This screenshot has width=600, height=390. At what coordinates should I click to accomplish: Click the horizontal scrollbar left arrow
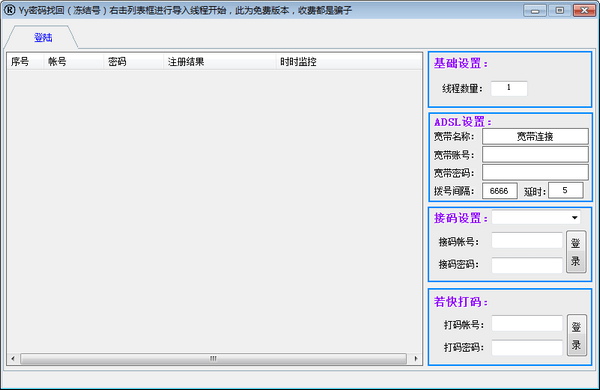coord(13,359)
